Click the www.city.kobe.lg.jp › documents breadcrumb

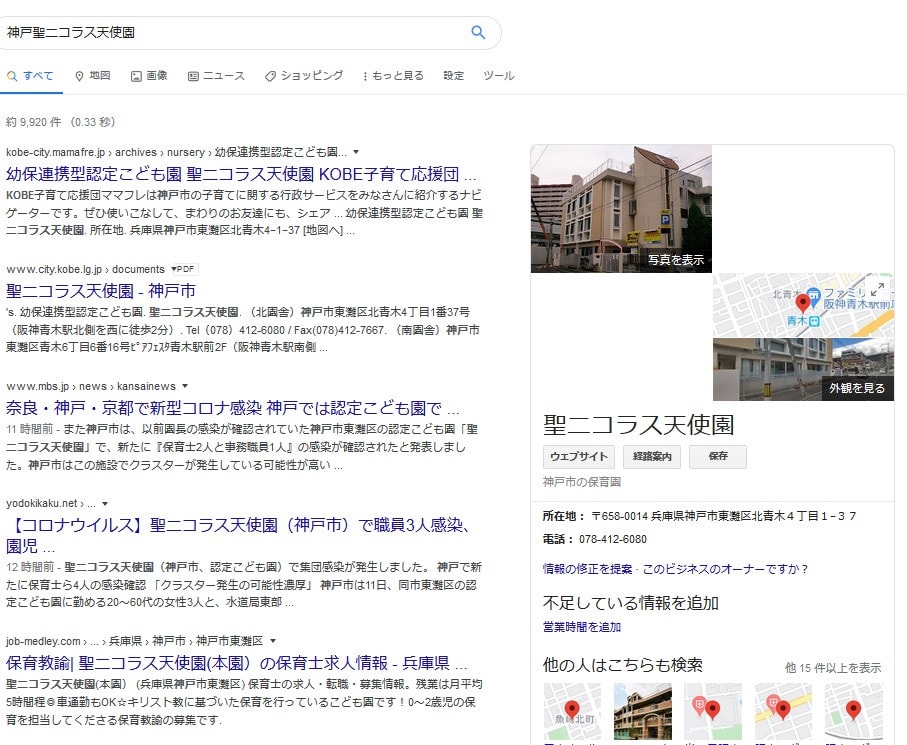click(x=86, y=270)
